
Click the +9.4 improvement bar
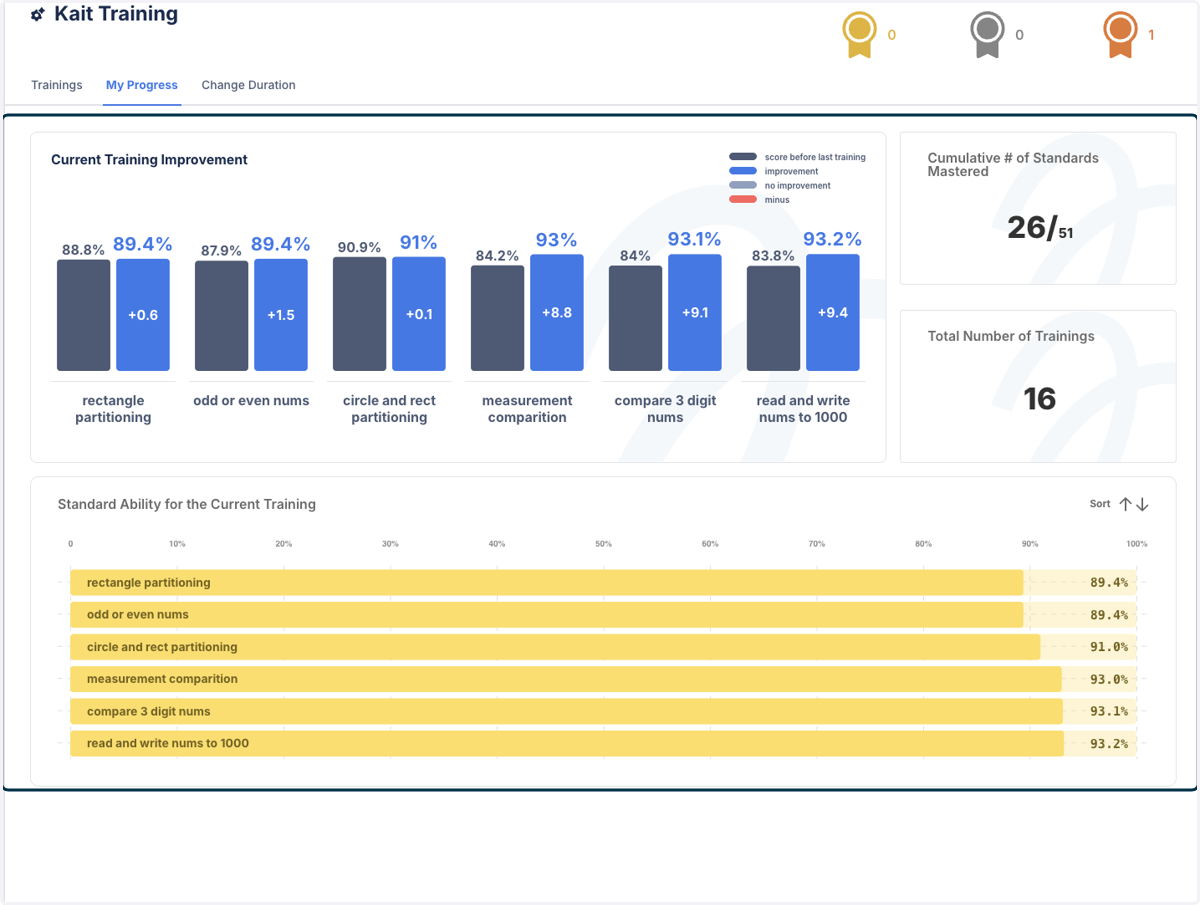coord(833,313)
